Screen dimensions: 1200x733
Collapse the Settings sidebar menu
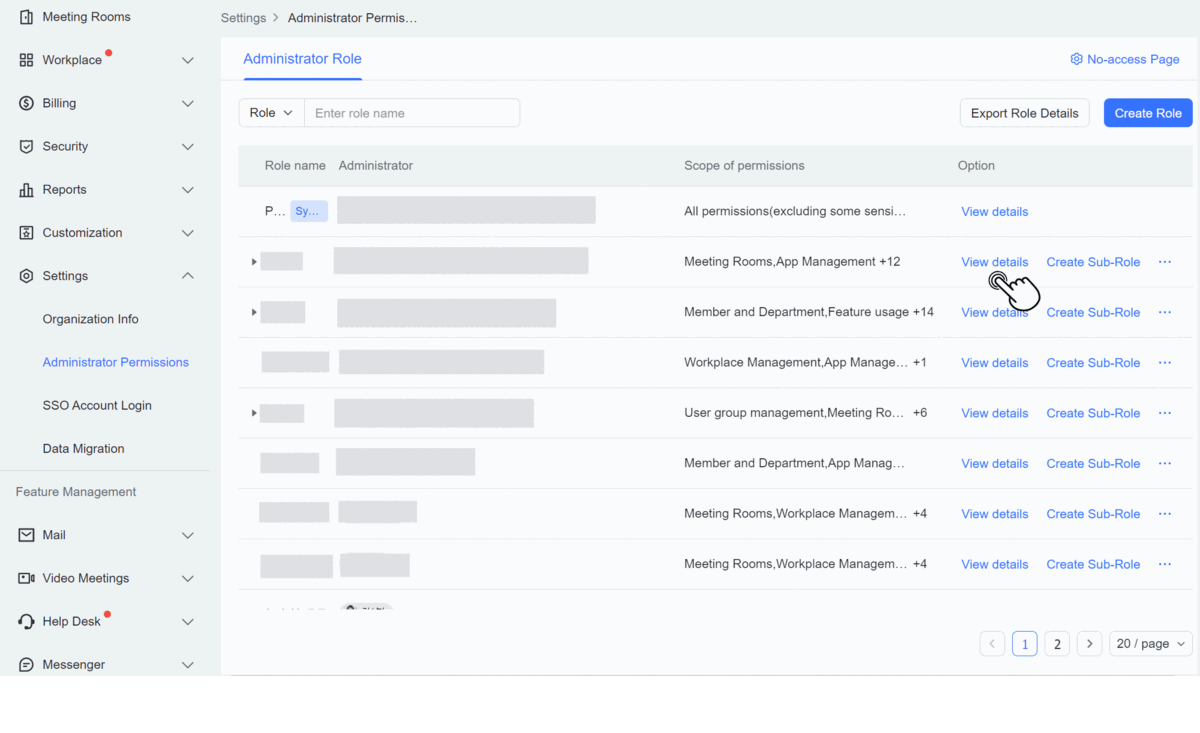tap(187, 275)
